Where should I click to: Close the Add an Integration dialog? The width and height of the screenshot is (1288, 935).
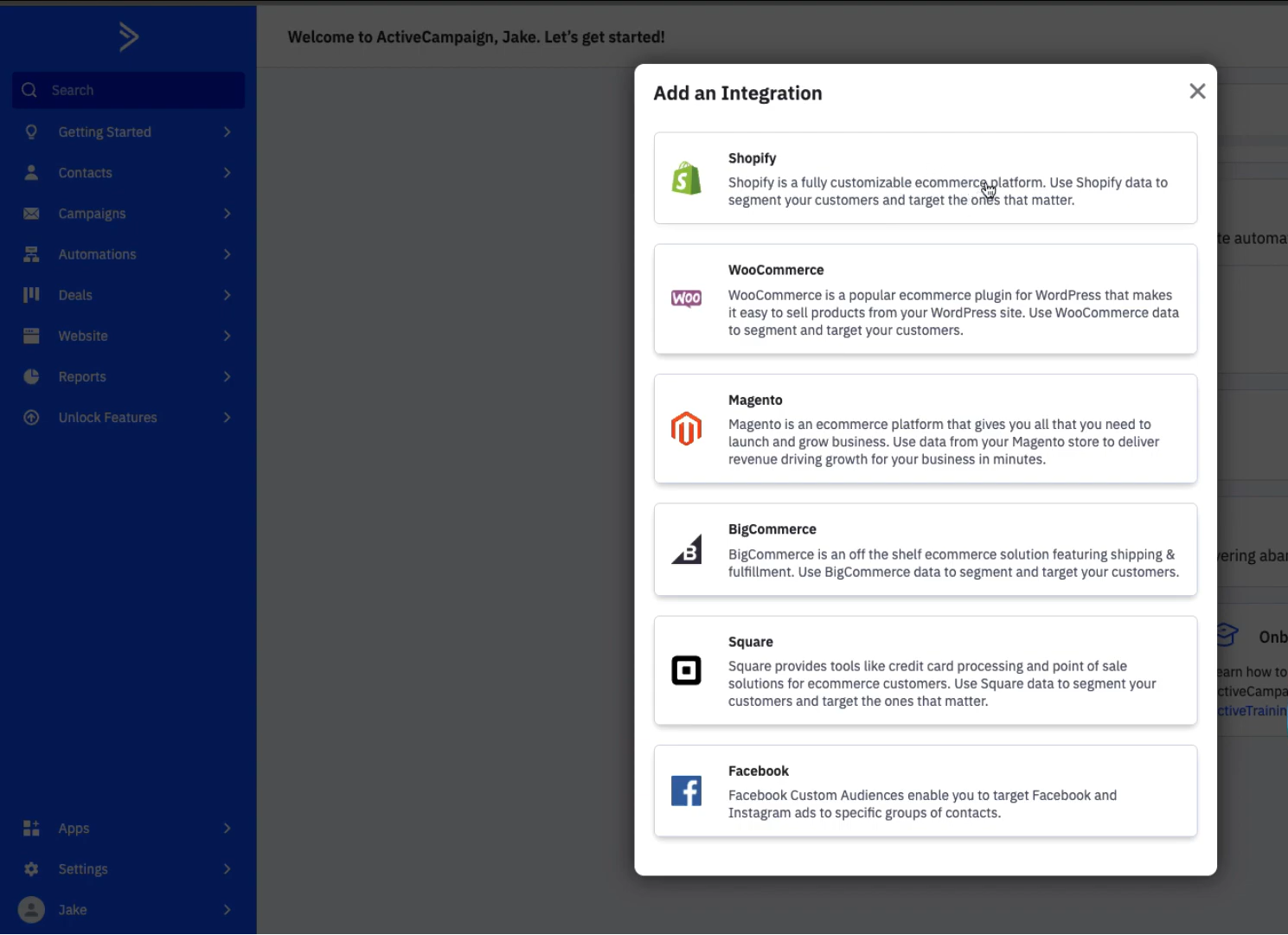pos(1197,91)
